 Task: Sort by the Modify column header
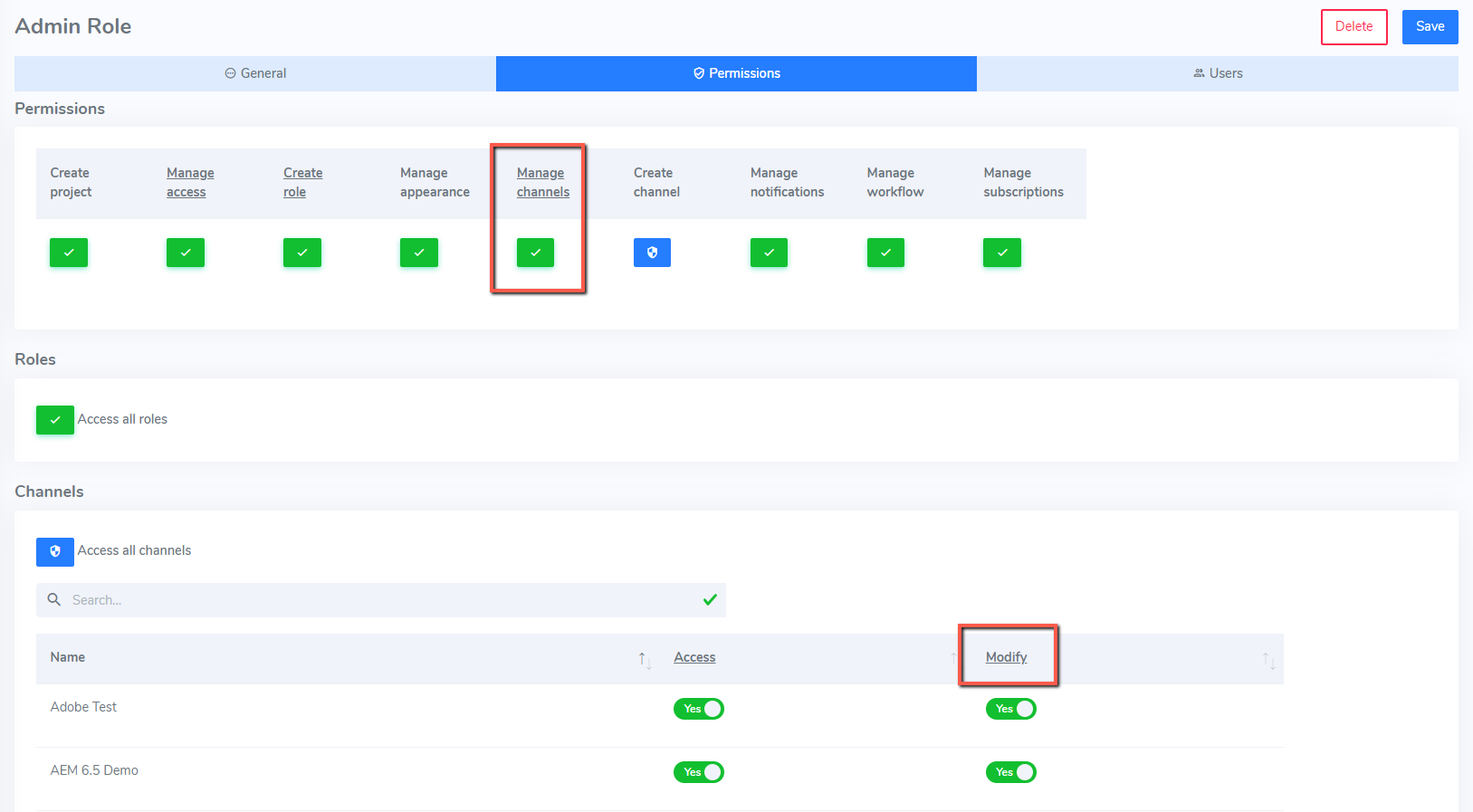1006,657
